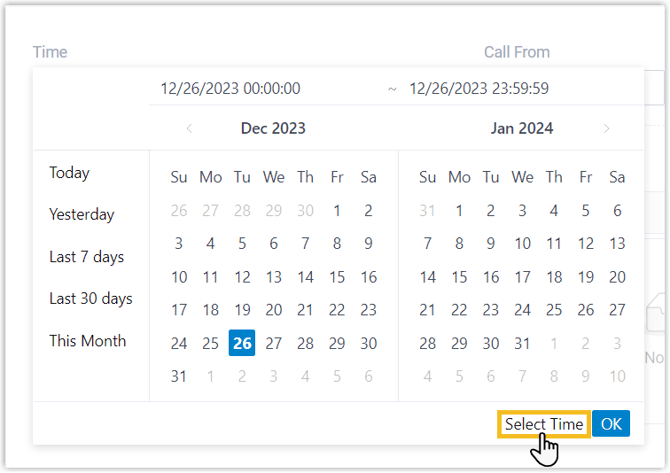
Task: Pick December 31 in the left calendar
Action: pyautogui.click(x=179, y=377)
